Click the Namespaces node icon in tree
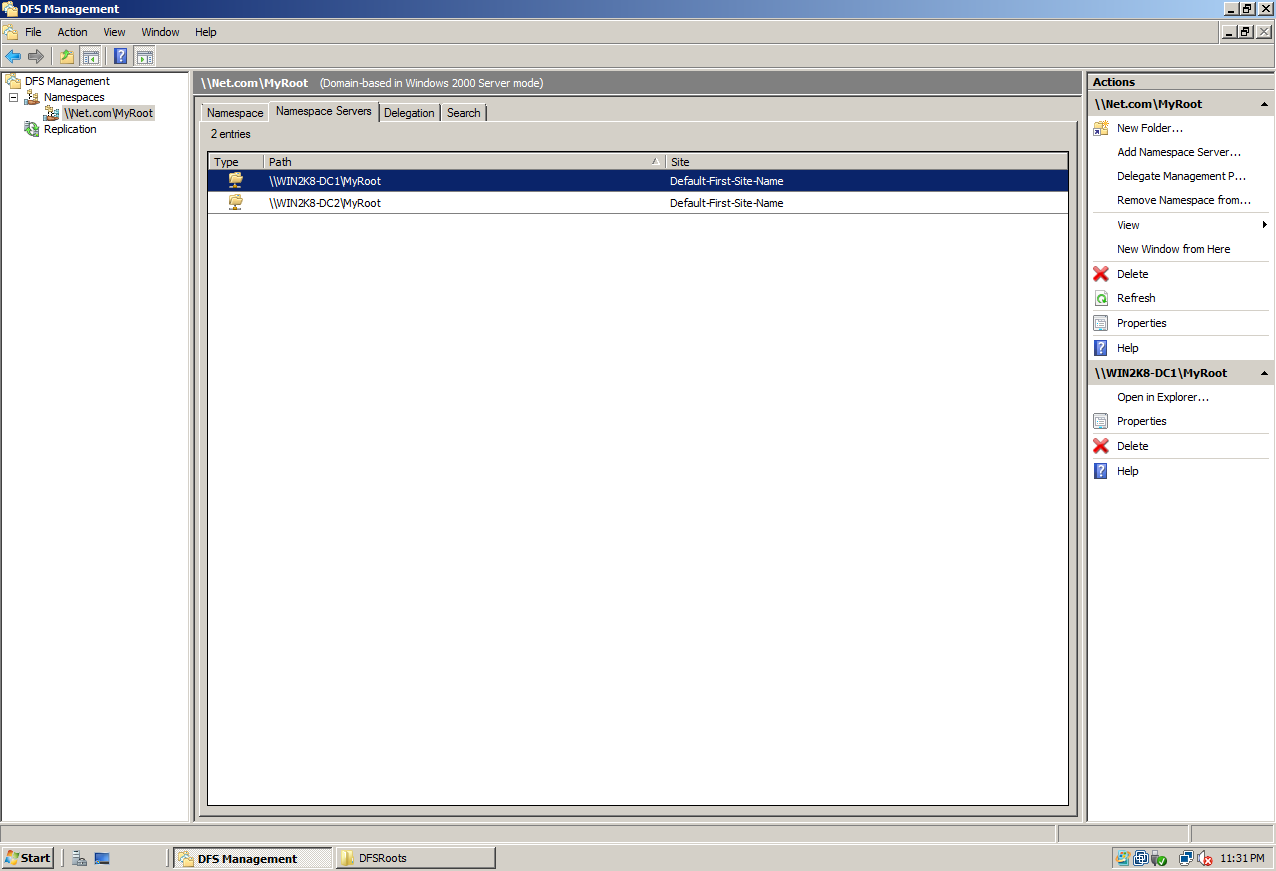Screen dimensions: 1276x871 coord(32,97)
